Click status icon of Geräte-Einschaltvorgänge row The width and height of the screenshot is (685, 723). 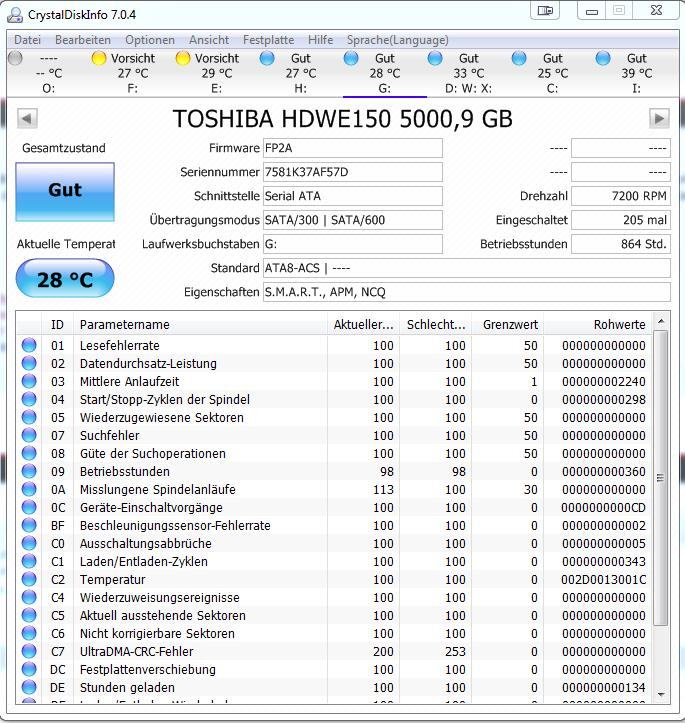[x=29, y=507]
